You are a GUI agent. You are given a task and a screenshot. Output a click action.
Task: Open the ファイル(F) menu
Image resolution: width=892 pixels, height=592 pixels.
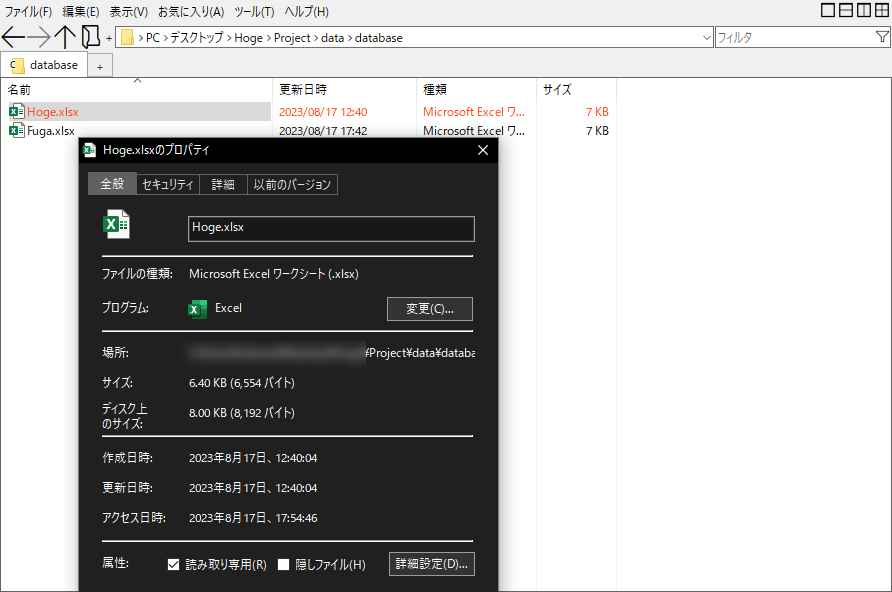click(x=28, y=11)
